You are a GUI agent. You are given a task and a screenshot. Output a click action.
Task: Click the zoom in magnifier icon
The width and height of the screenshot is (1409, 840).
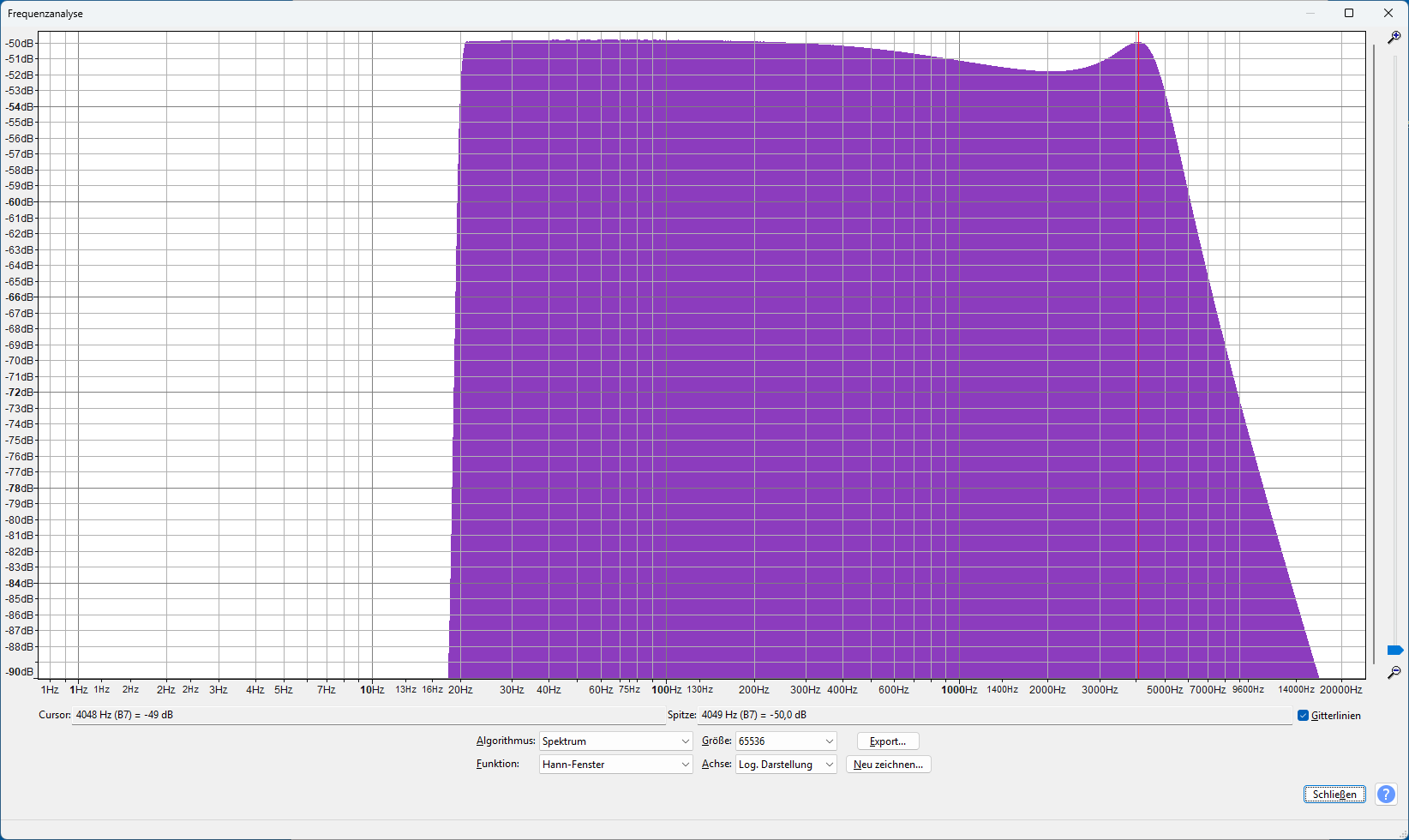point(1393,38)
